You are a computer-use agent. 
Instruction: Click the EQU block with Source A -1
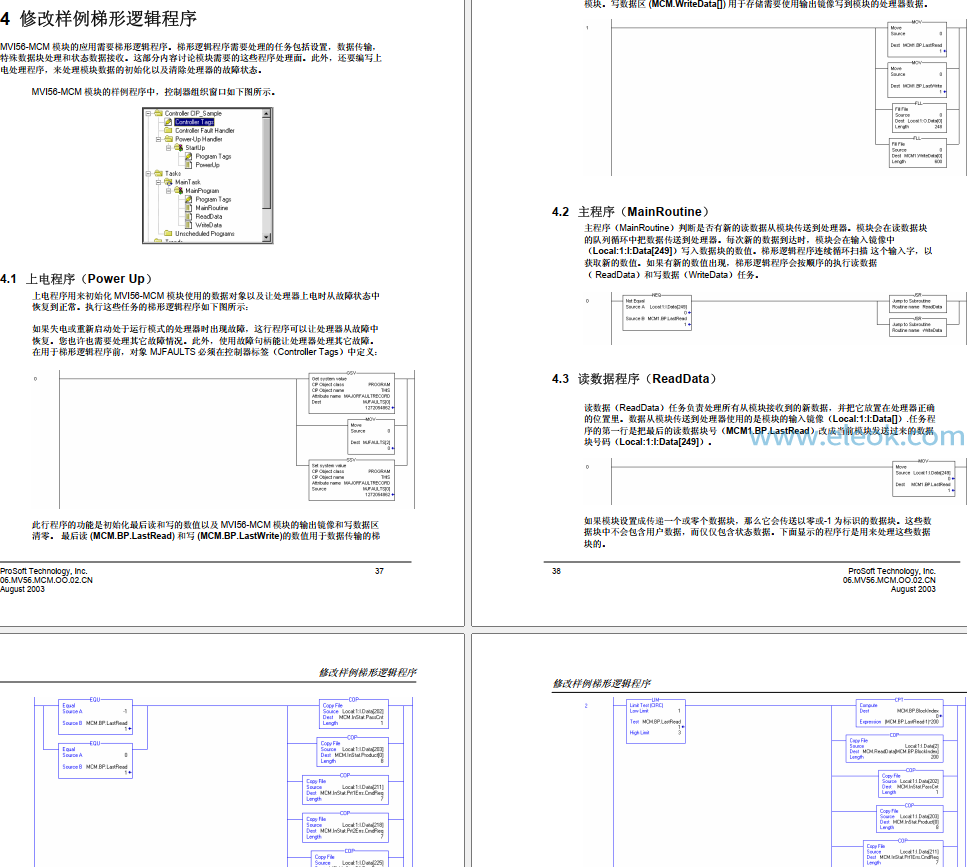(x=95, y=717)
